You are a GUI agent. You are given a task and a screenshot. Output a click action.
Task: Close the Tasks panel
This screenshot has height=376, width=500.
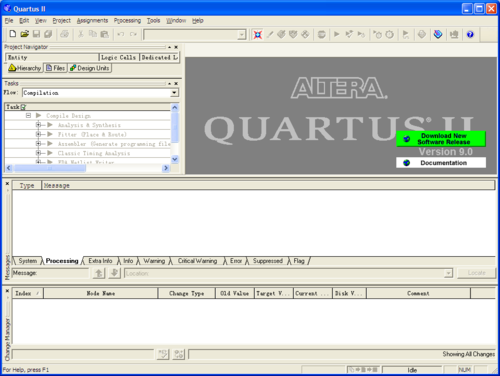point(176,83)
